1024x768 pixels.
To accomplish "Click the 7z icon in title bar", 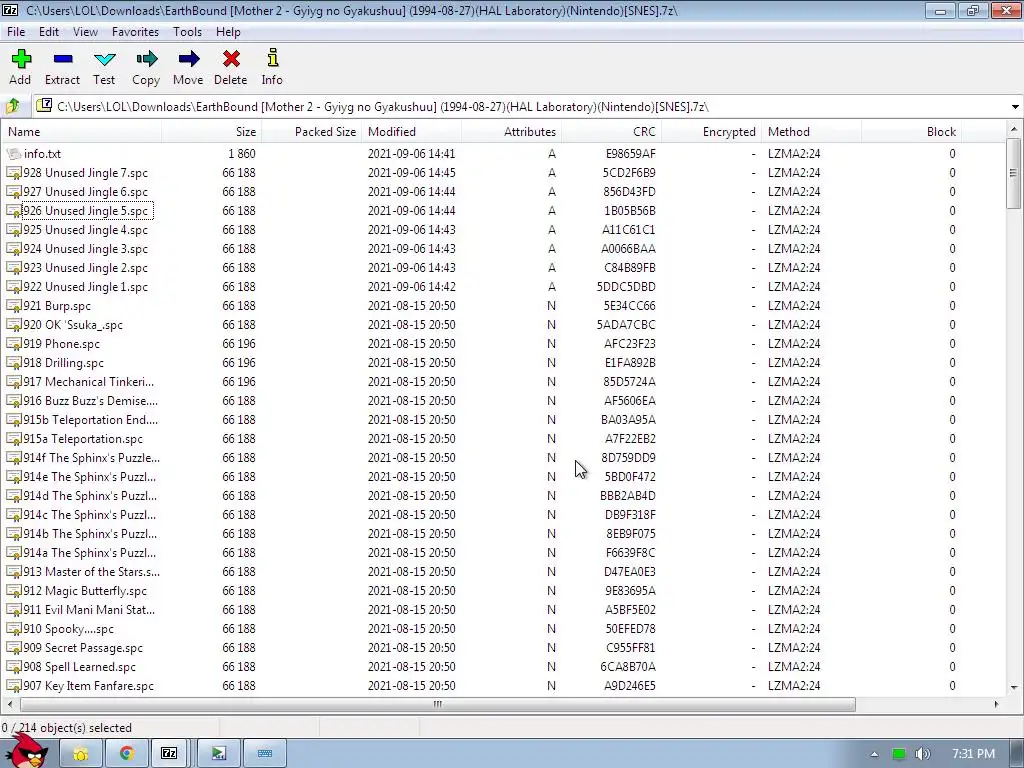I will click(10, 10).
